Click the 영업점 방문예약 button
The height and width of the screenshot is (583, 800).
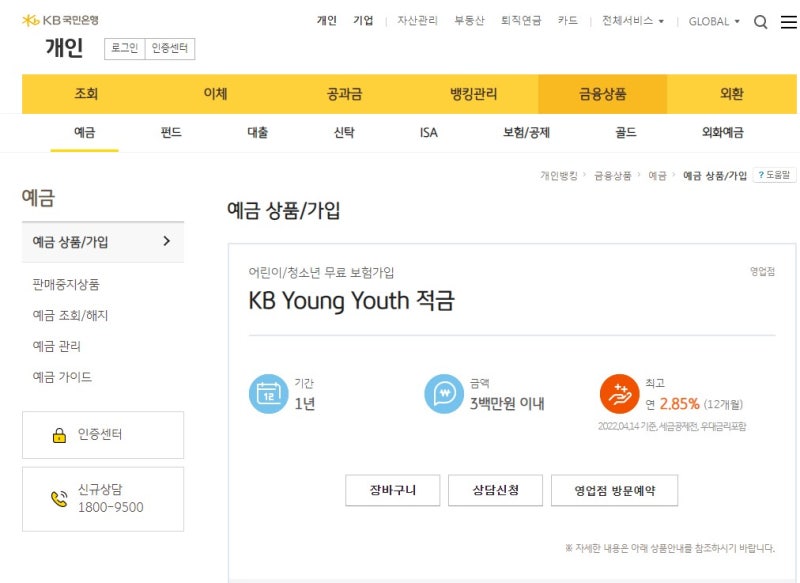click(614, 490)
